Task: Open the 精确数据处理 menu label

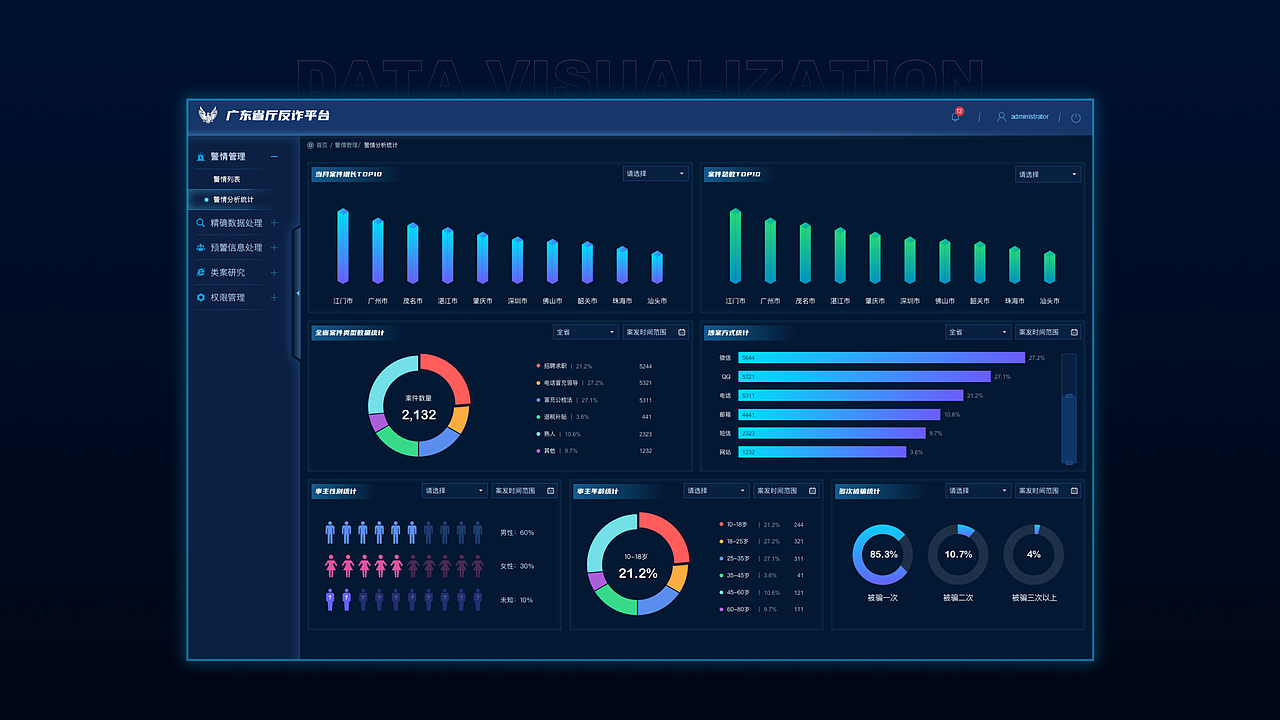Action: pos(236,223)
